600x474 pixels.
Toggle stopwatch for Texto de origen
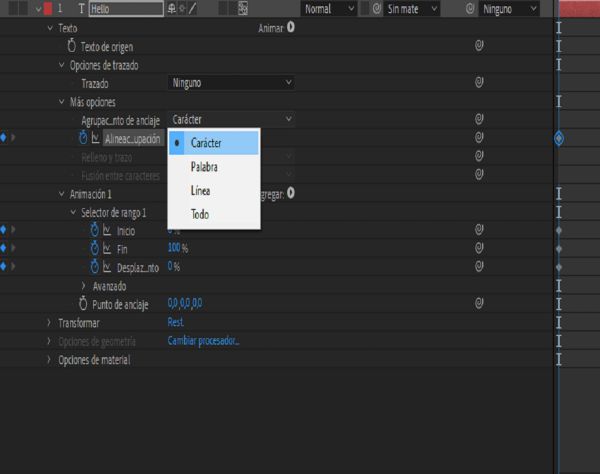click(72, 46)
